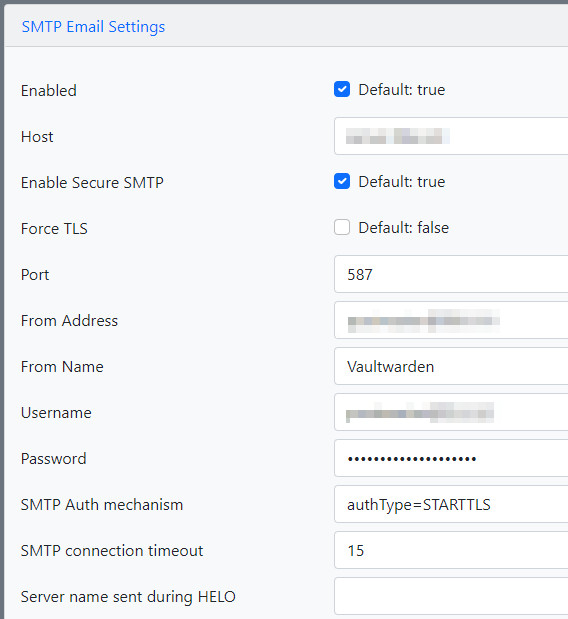Image resolution: width=568 pixels, height=619 pixels.
Task: Click the 'Default: true' text beside Enabled
Action: pos(401,90)
